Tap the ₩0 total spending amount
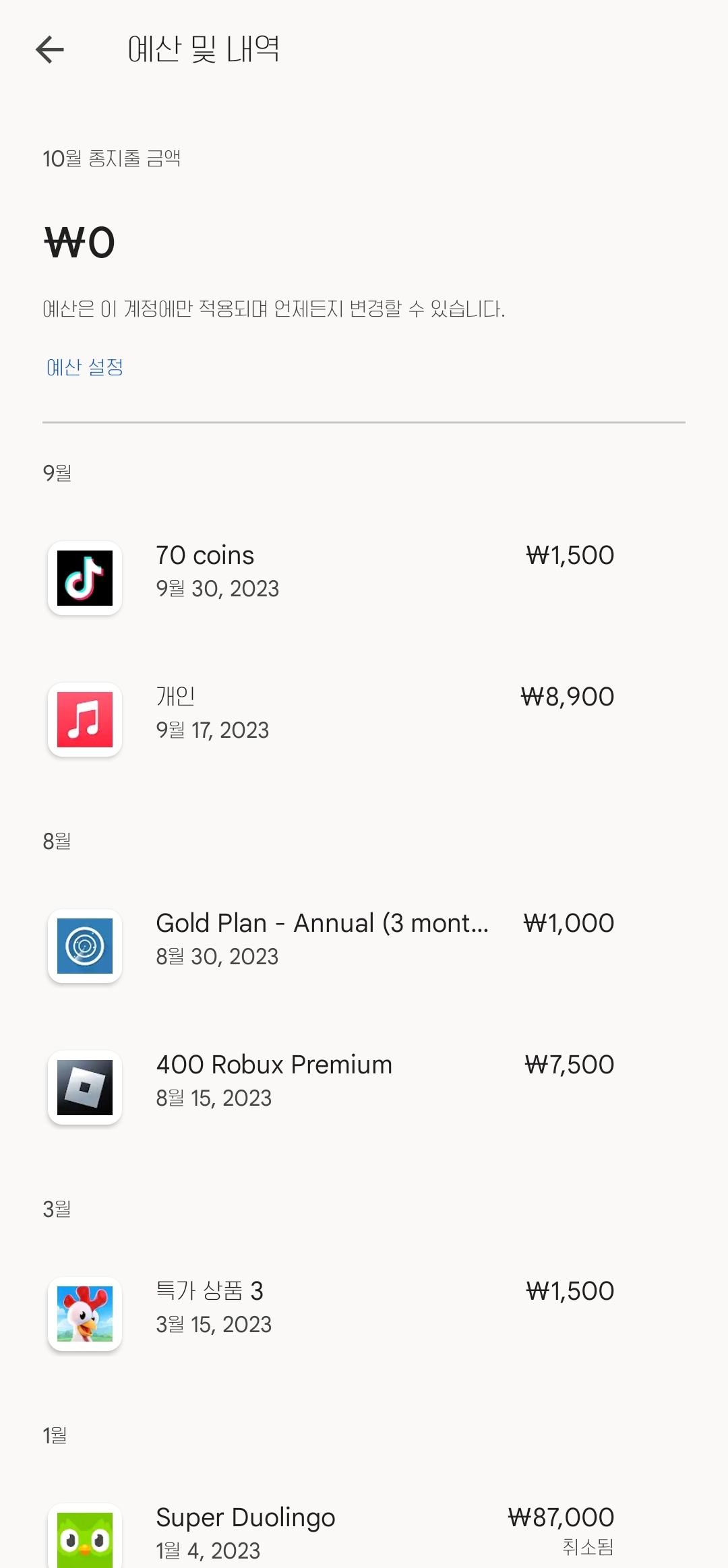The image size is (728, 1568). 80,243
